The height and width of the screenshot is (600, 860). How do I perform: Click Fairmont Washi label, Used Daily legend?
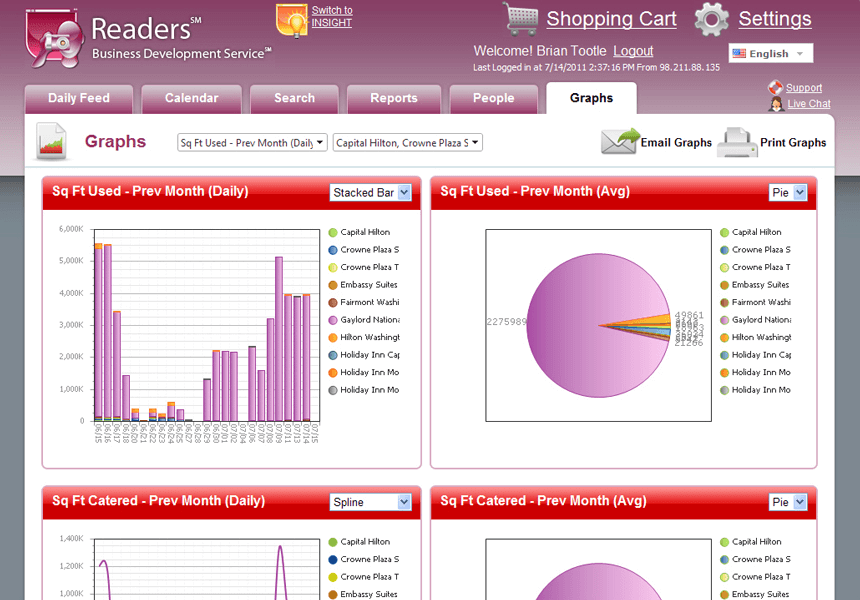tap(370, 302)
